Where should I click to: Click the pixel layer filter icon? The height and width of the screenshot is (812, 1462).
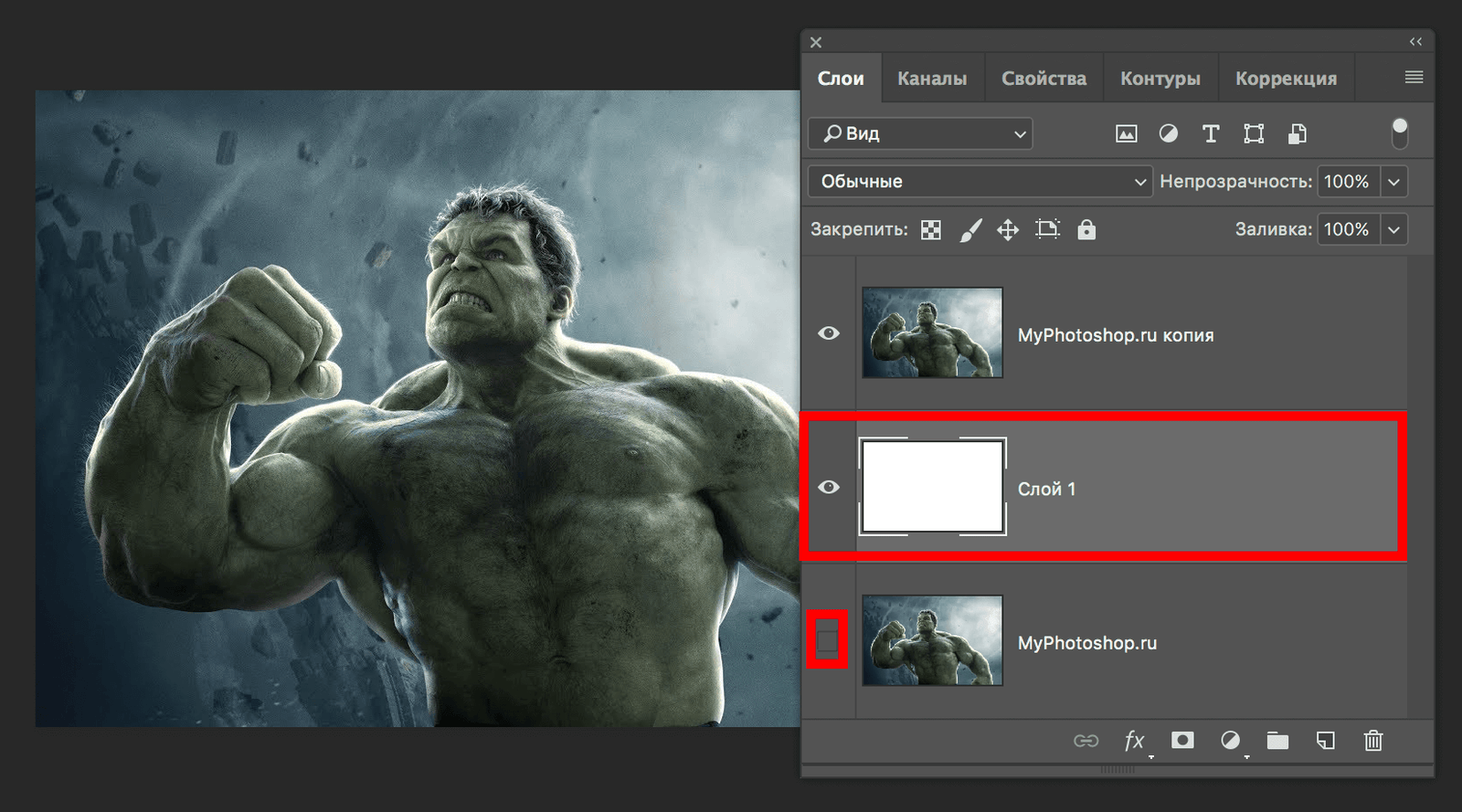1126,134
